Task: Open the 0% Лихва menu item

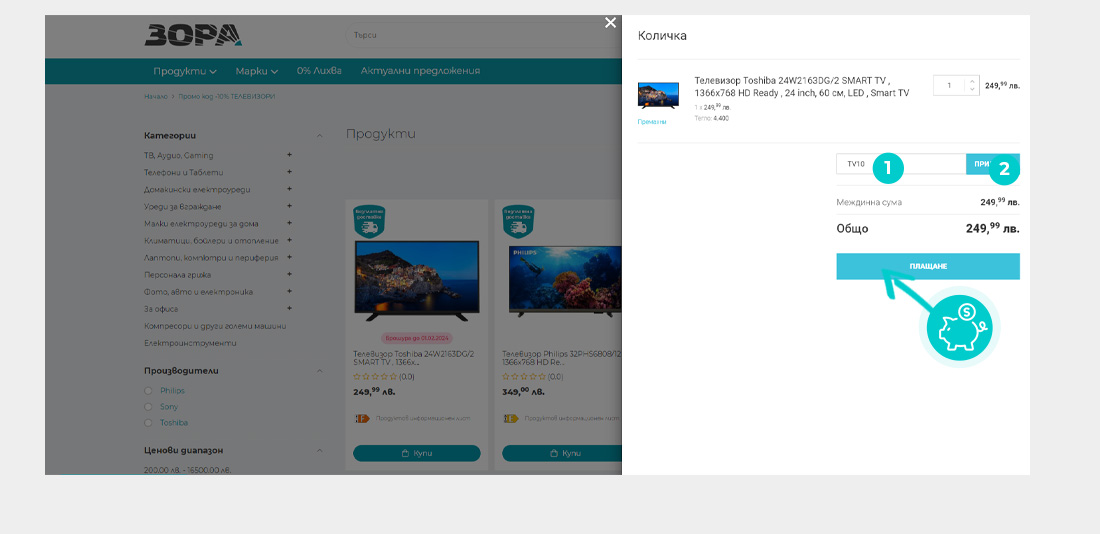Action: (319, 71)
